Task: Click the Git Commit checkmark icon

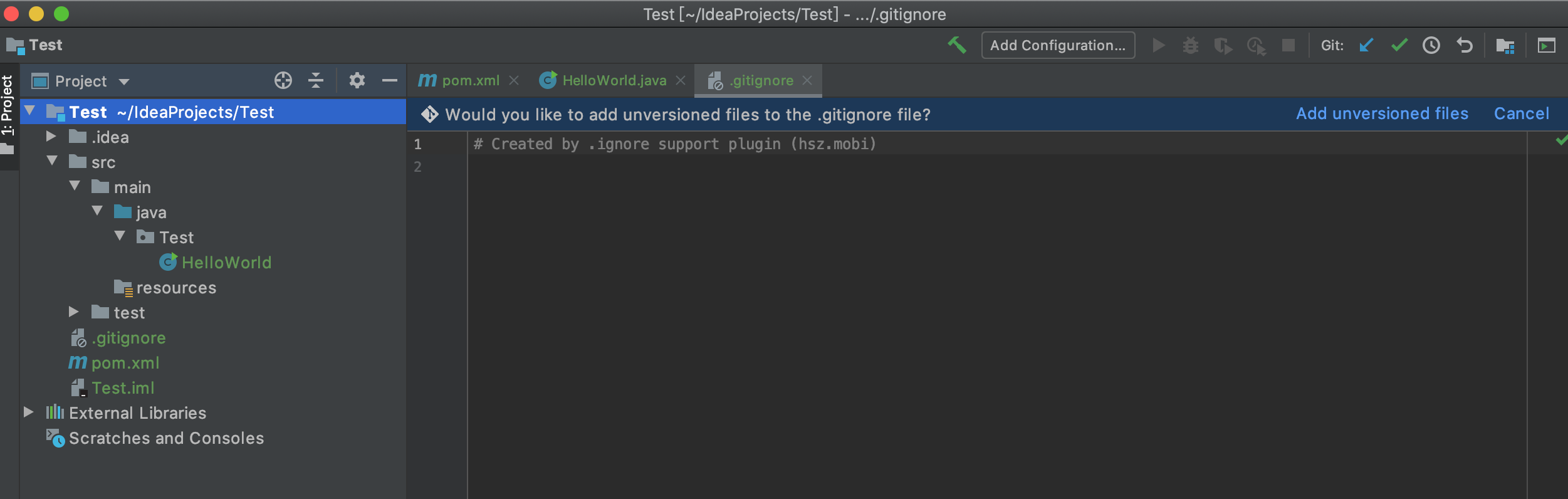Action: tap(1399, 45)
